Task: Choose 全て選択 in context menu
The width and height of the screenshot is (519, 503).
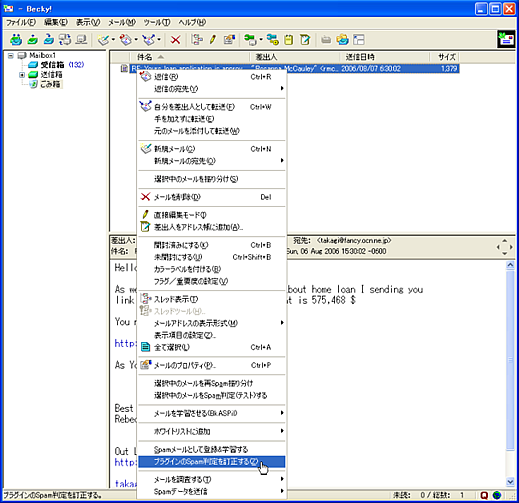Action: pos(212,347)
